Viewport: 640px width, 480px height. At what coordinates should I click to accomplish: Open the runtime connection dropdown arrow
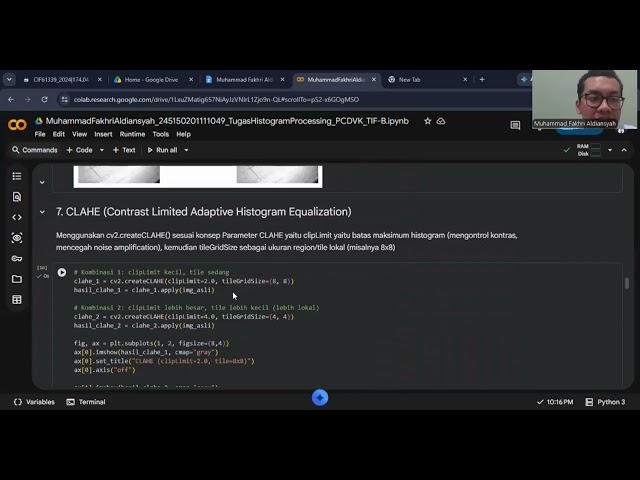(x=610, y=150)
